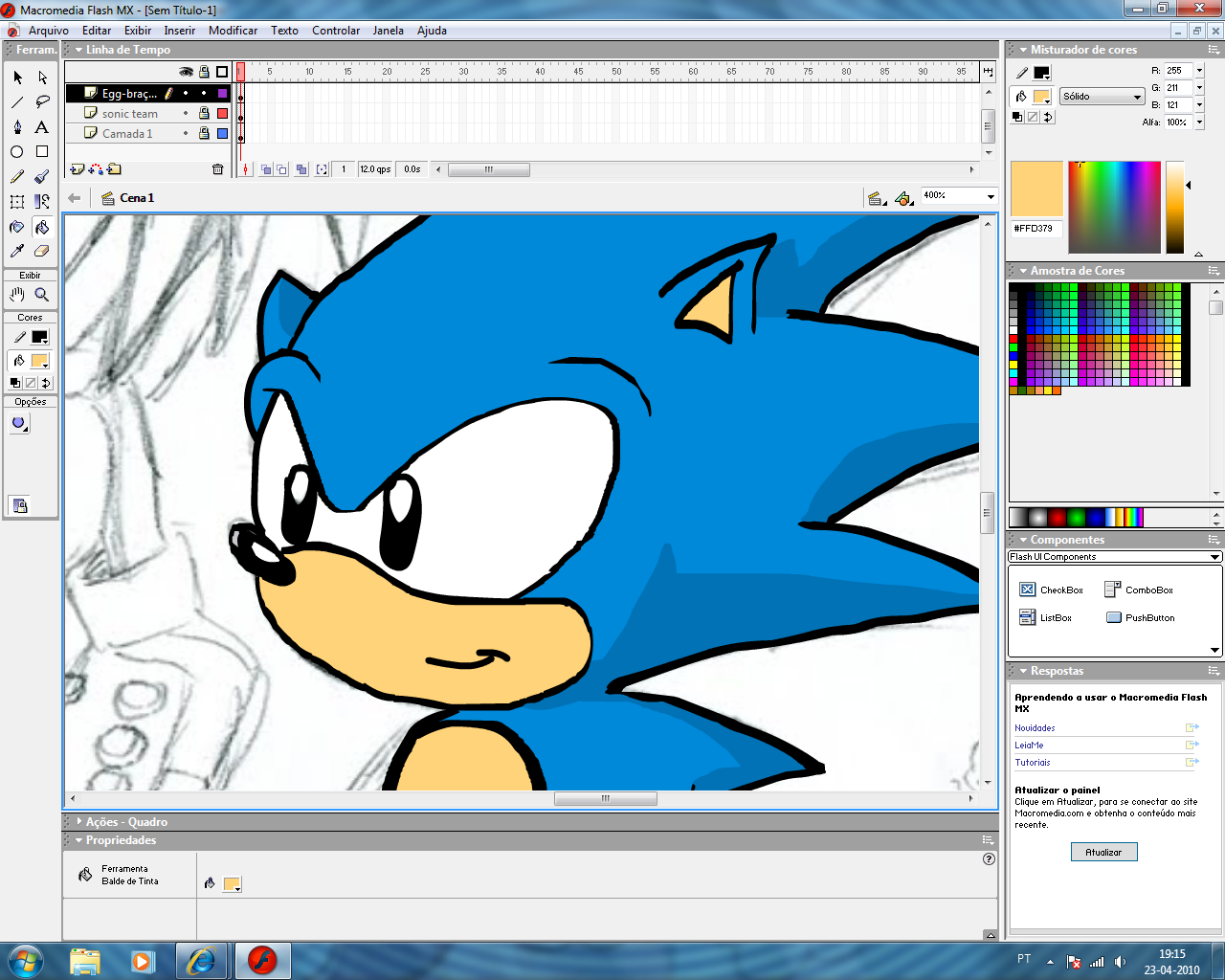Select the Subselection tool
Screen dimensions: 1225x980
(42, 78)
